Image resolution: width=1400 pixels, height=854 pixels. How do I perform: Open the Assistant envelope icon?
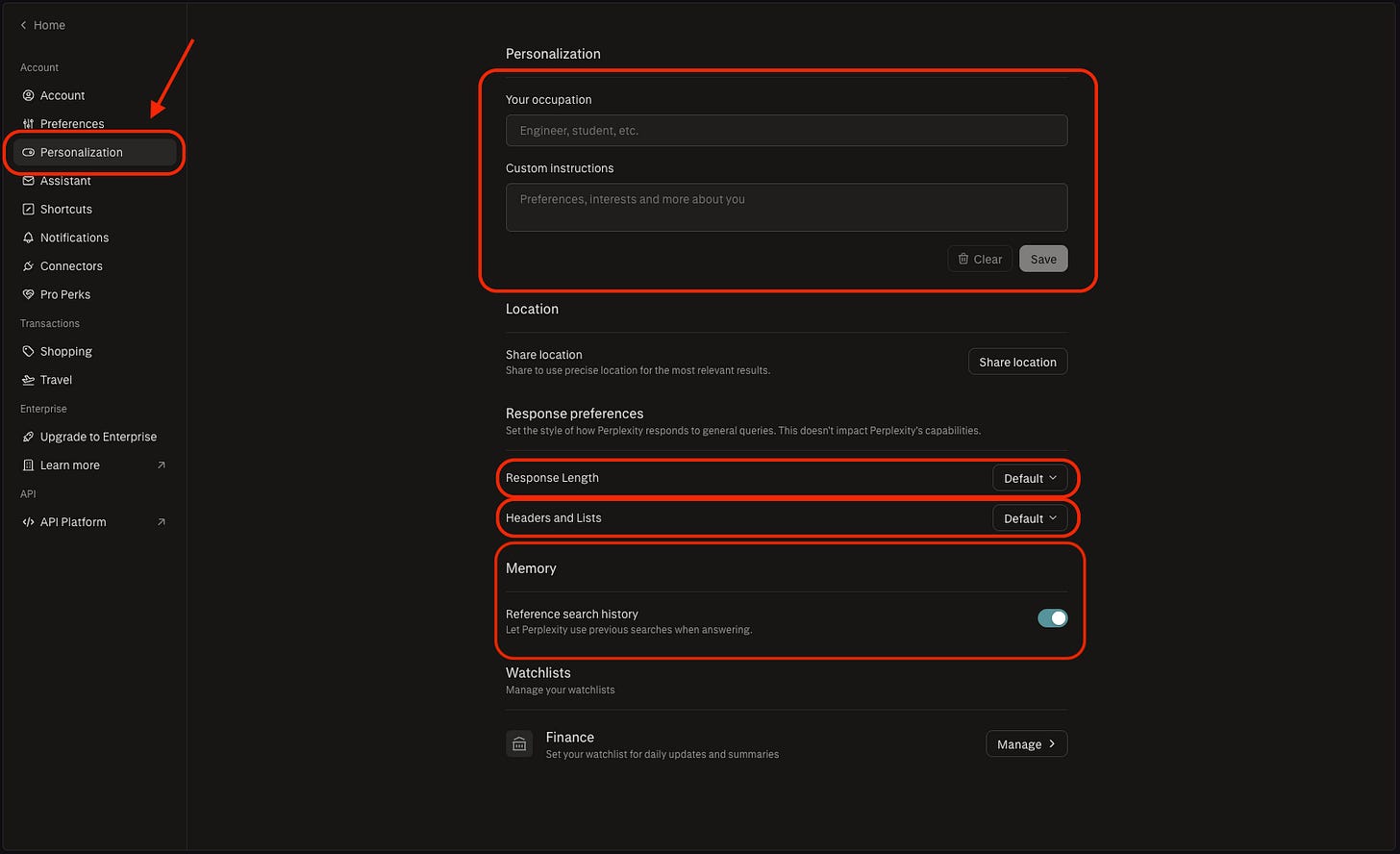(28, 181)
